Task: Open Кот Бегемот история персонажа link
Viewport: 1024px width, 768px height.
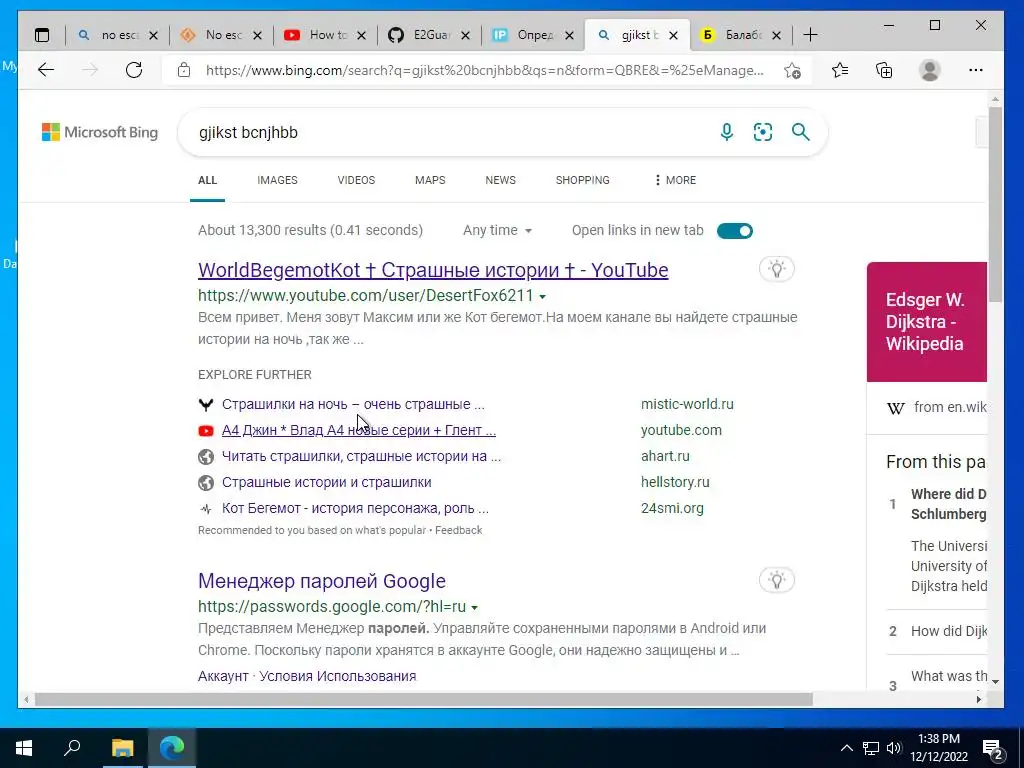Action: (355, 508)
